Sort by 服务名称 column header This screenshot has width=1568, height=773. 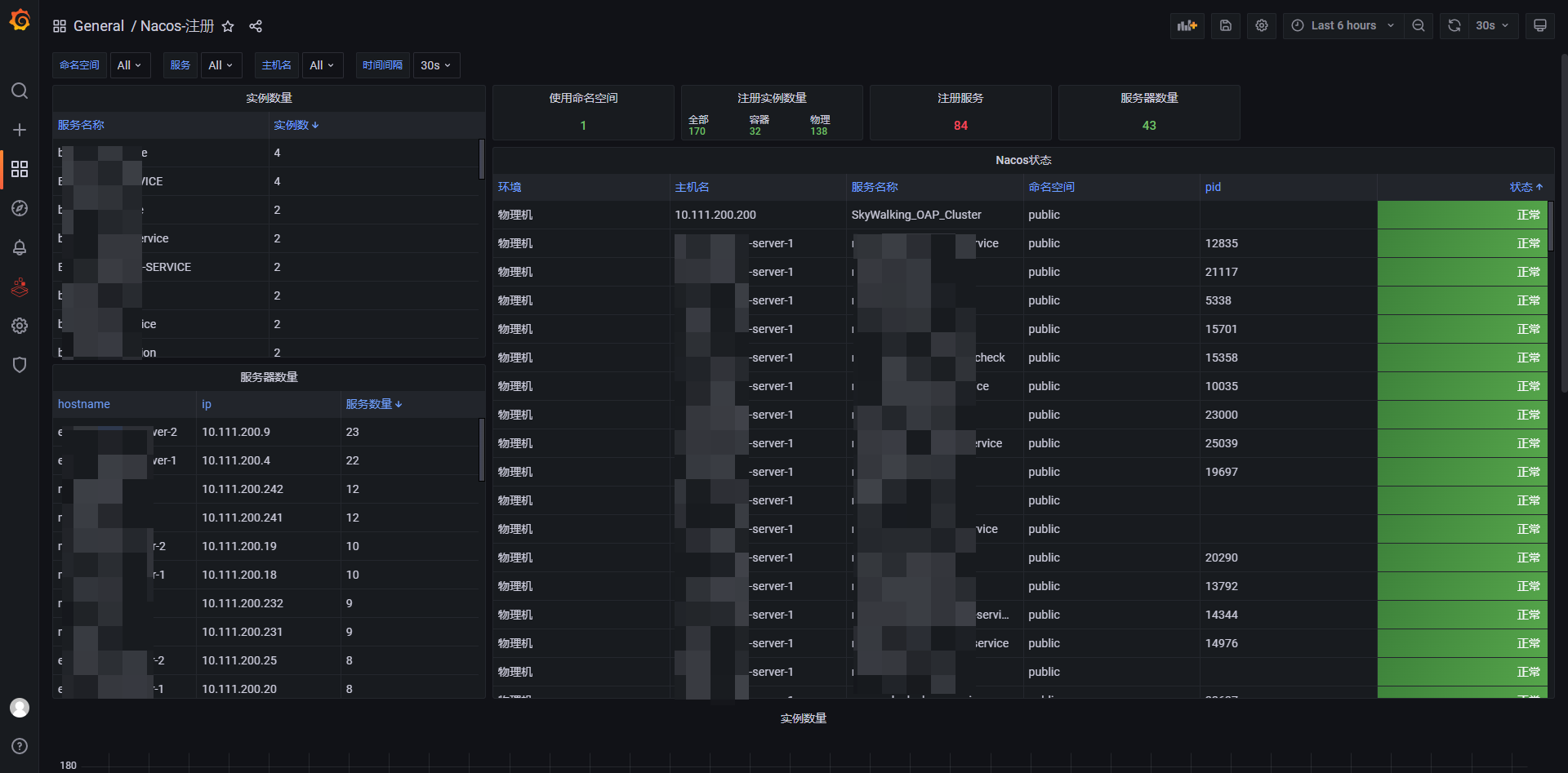(81, 125)
